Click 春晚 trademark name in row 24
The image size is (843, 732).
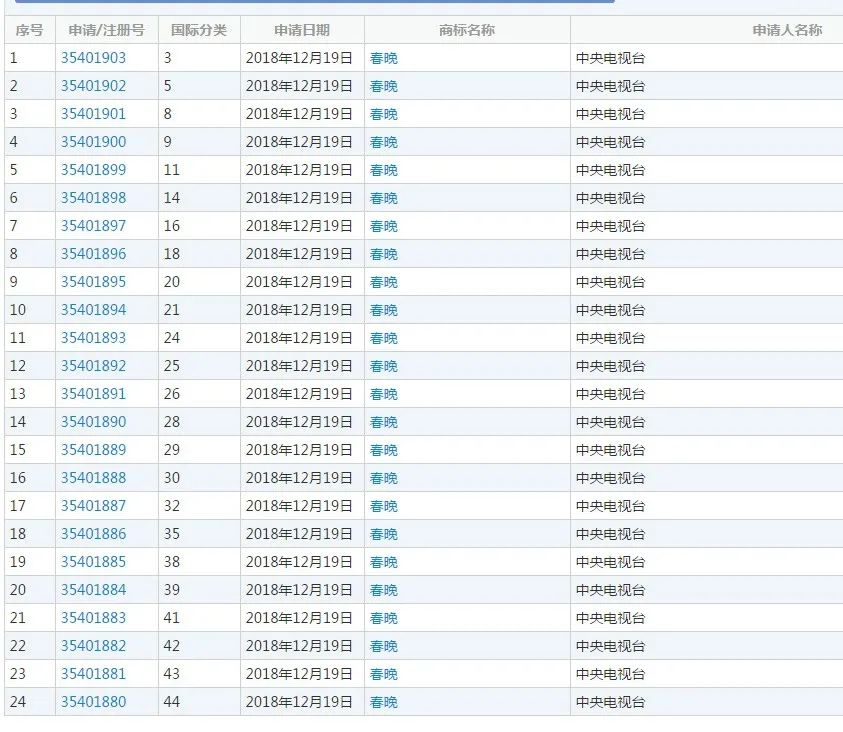[x=384, y=701]
